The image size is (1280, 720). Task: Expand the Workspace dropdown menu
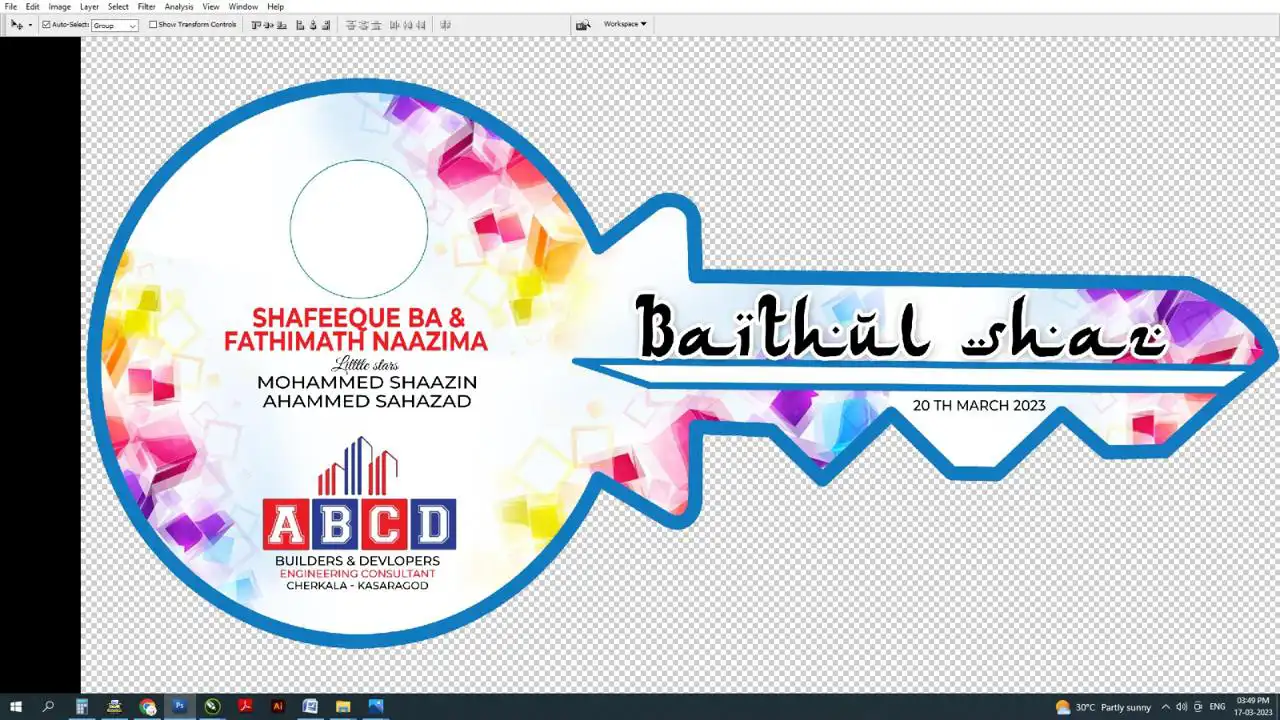click(625, 24)
